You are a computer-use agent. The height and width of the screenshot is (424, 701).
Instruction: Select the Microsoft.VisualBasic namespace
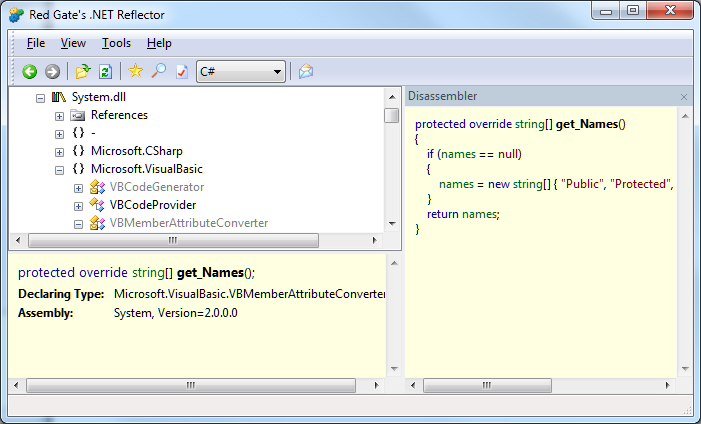click(147, 169)
